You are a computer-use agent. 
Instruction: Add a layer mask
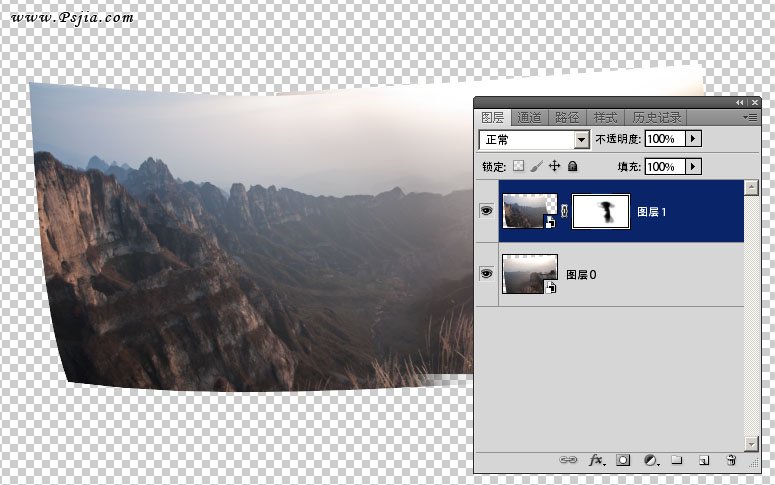623,460
